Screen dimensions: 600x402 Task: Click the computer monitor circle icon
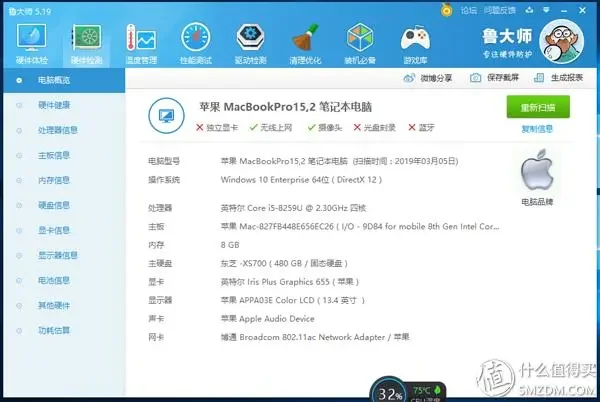coord(166,115)
